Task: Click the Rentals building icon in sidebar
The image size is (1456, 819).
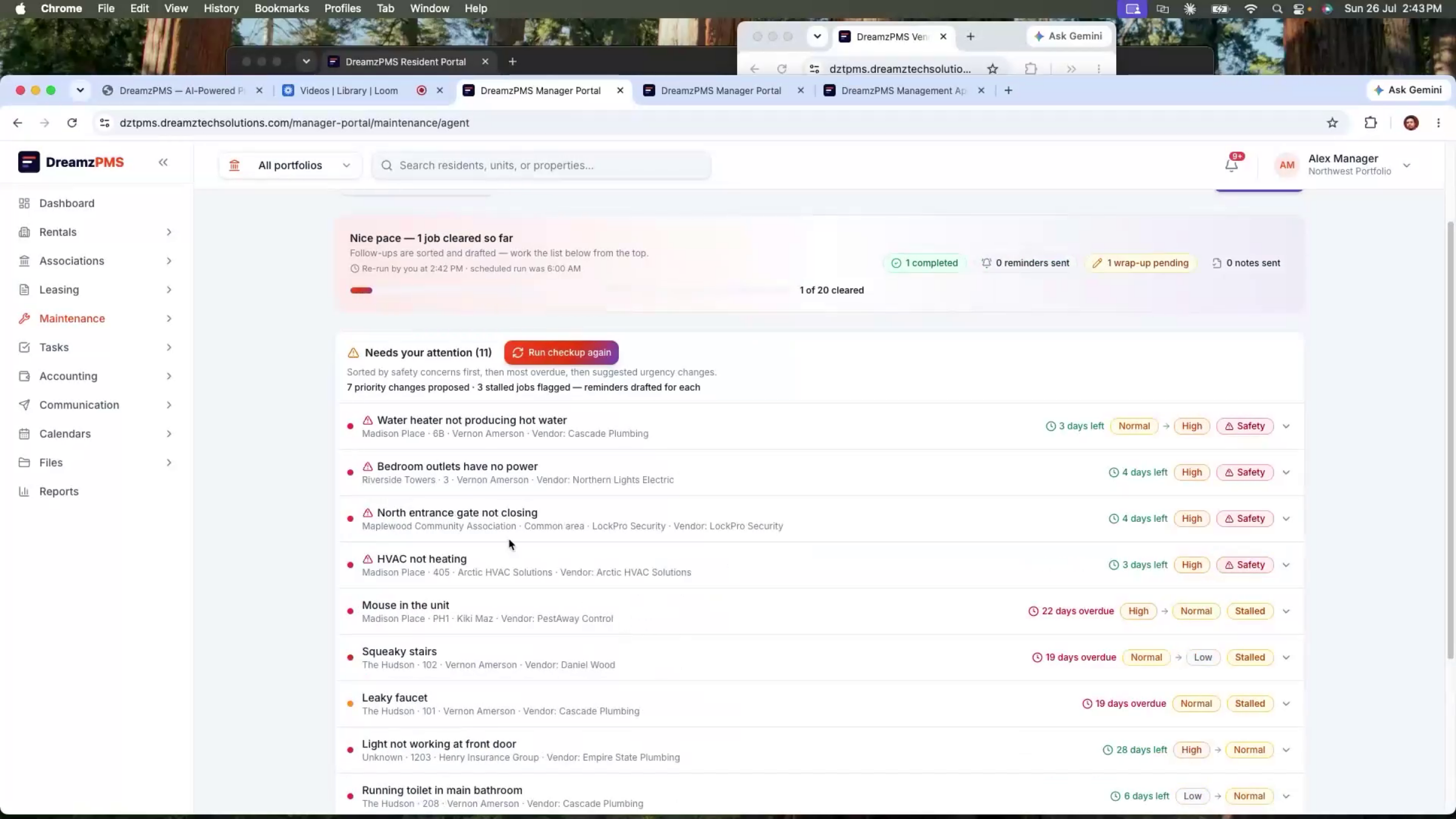Action: click(24, 232)
